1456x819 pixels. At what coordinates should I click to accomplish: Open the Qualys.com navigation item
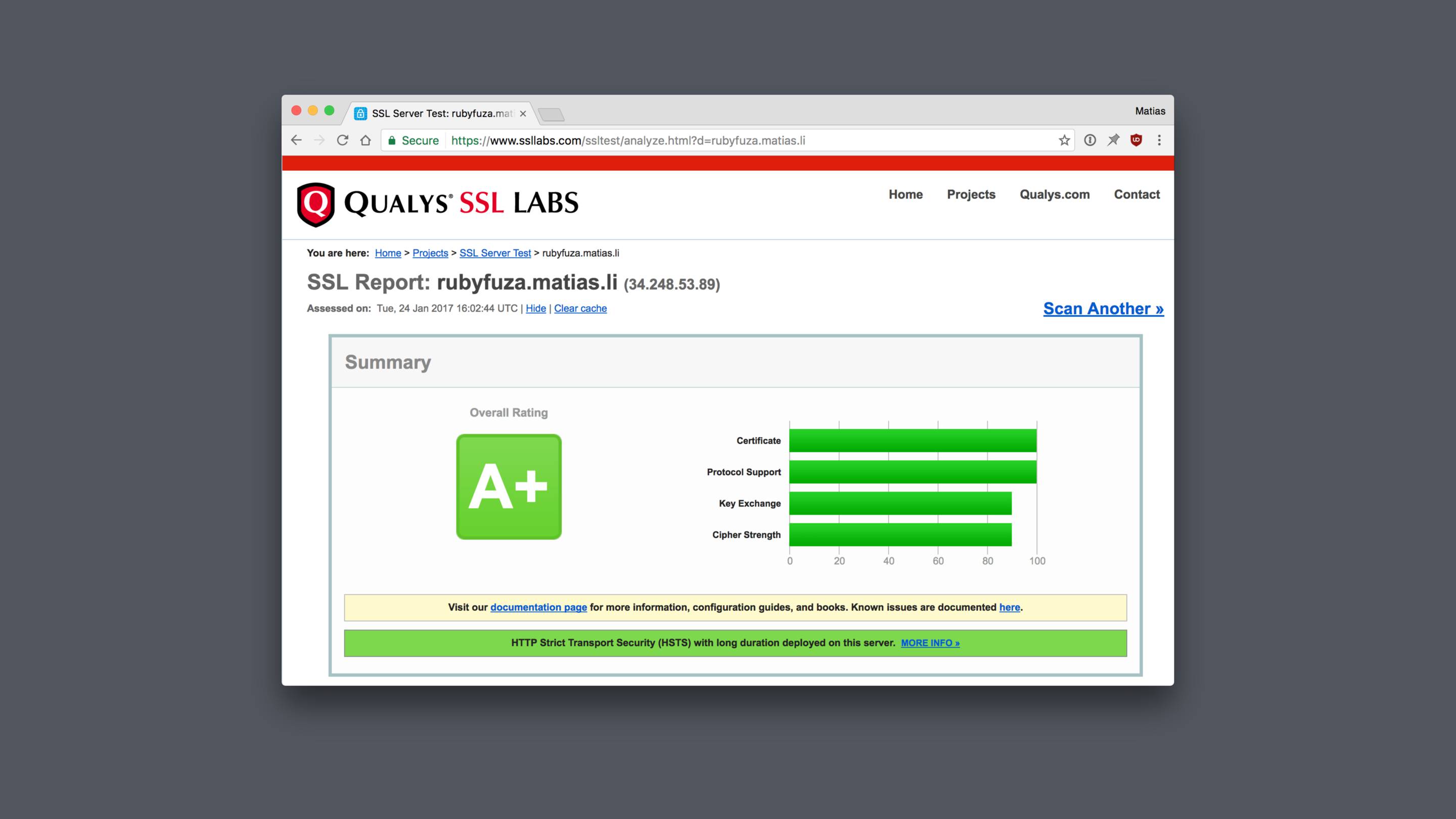click(1055, 195)
